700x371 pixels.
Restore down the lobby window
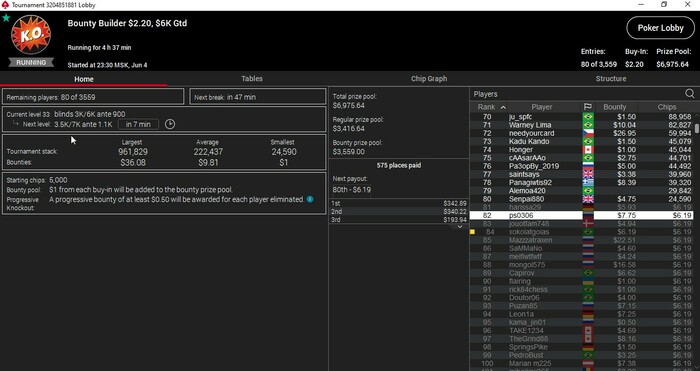coord(664,4)
